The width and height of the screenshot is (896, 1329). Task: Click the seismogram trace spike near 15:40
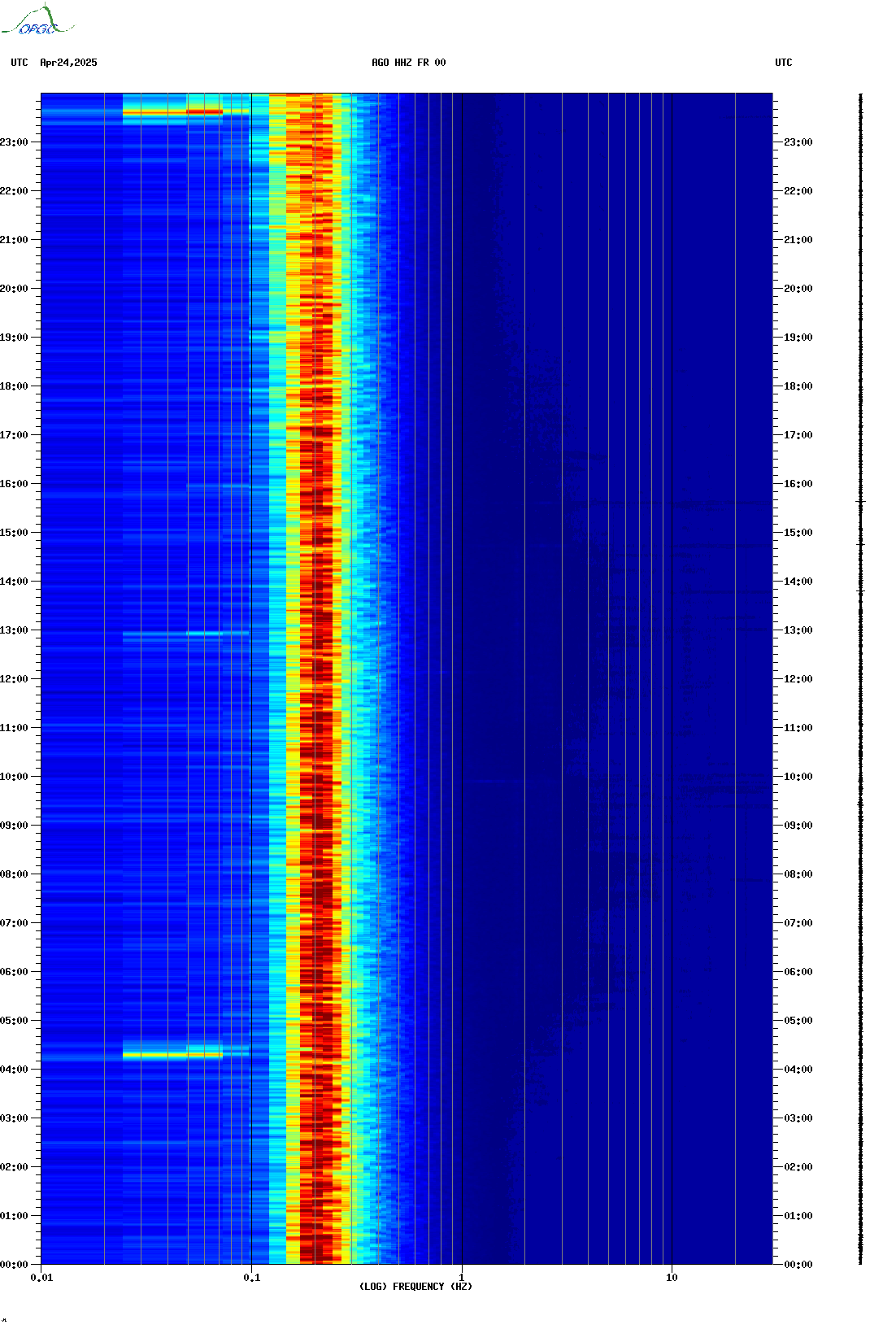pos(861,502)
